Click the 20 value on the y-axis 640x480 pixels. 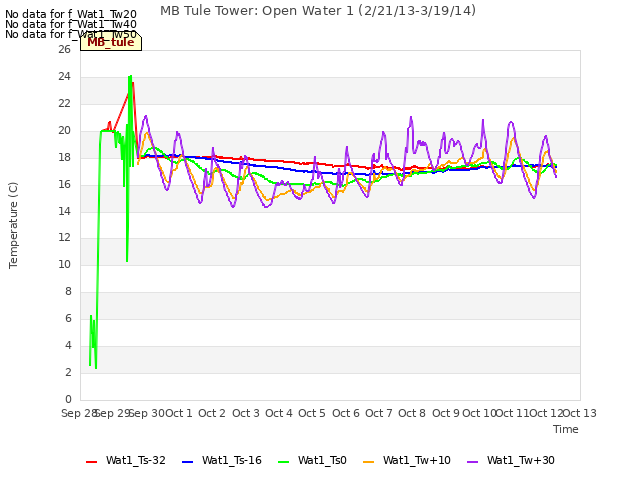click(64, 130)
